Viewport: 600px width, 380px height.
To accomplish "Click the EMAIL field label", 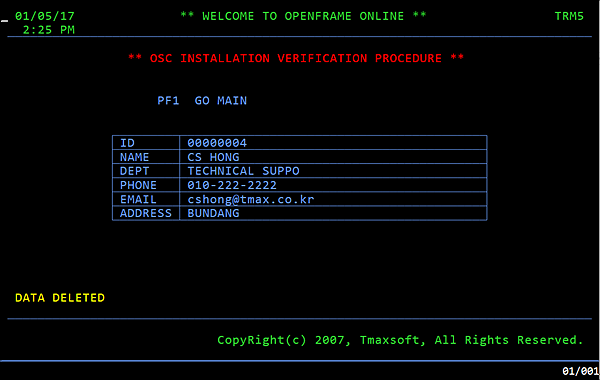I will click(138, 199).
